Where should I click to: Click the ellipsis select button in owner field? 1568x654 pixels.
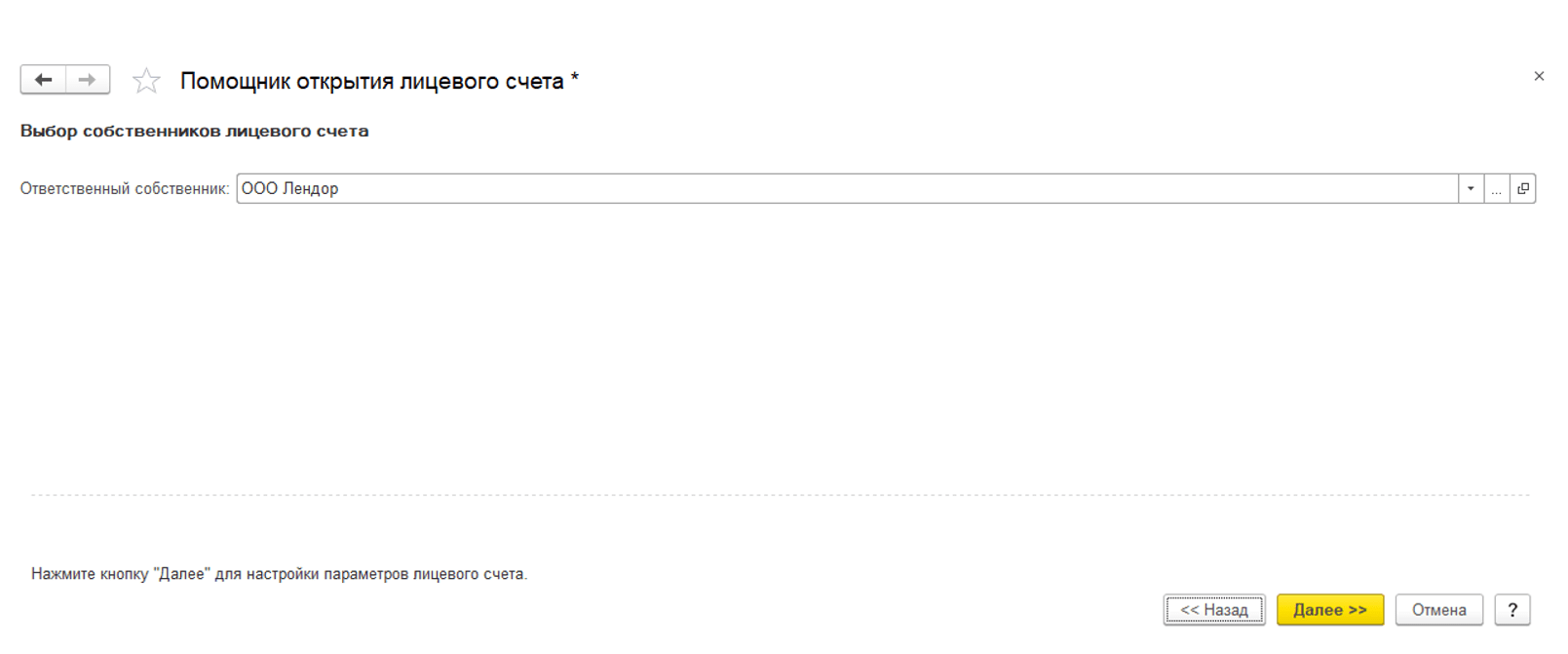(1497, 189)
